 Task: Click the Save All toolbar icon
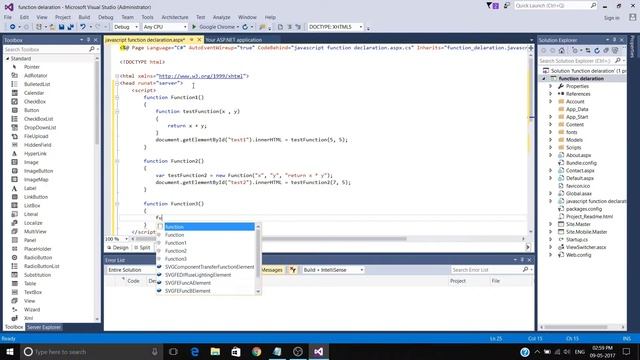pyautogui.click(x=70, y=27)
